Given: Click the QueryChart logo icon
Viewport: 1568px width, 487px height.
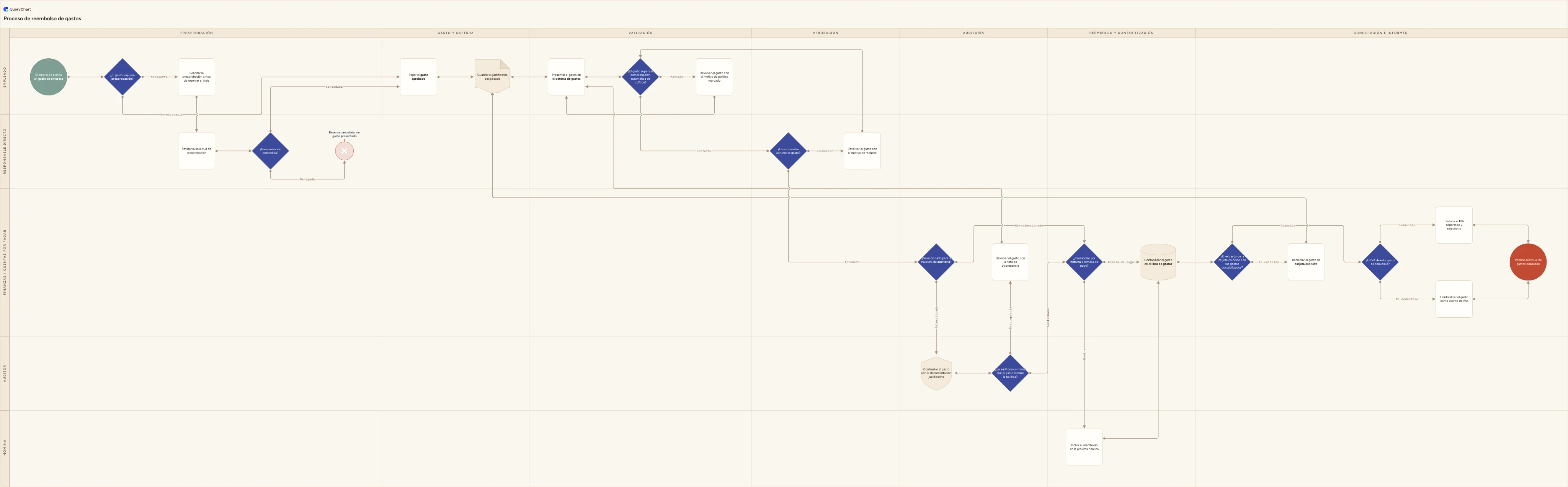Looking at the screenshot, I should [x=6, y=9].
